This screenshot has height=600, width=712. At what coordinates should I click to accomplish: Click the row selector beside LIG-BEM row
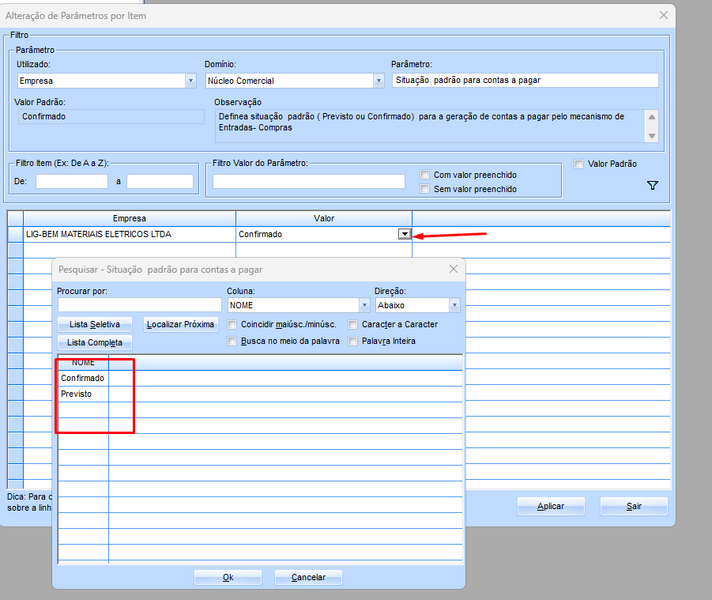click(x=15, y=234)
